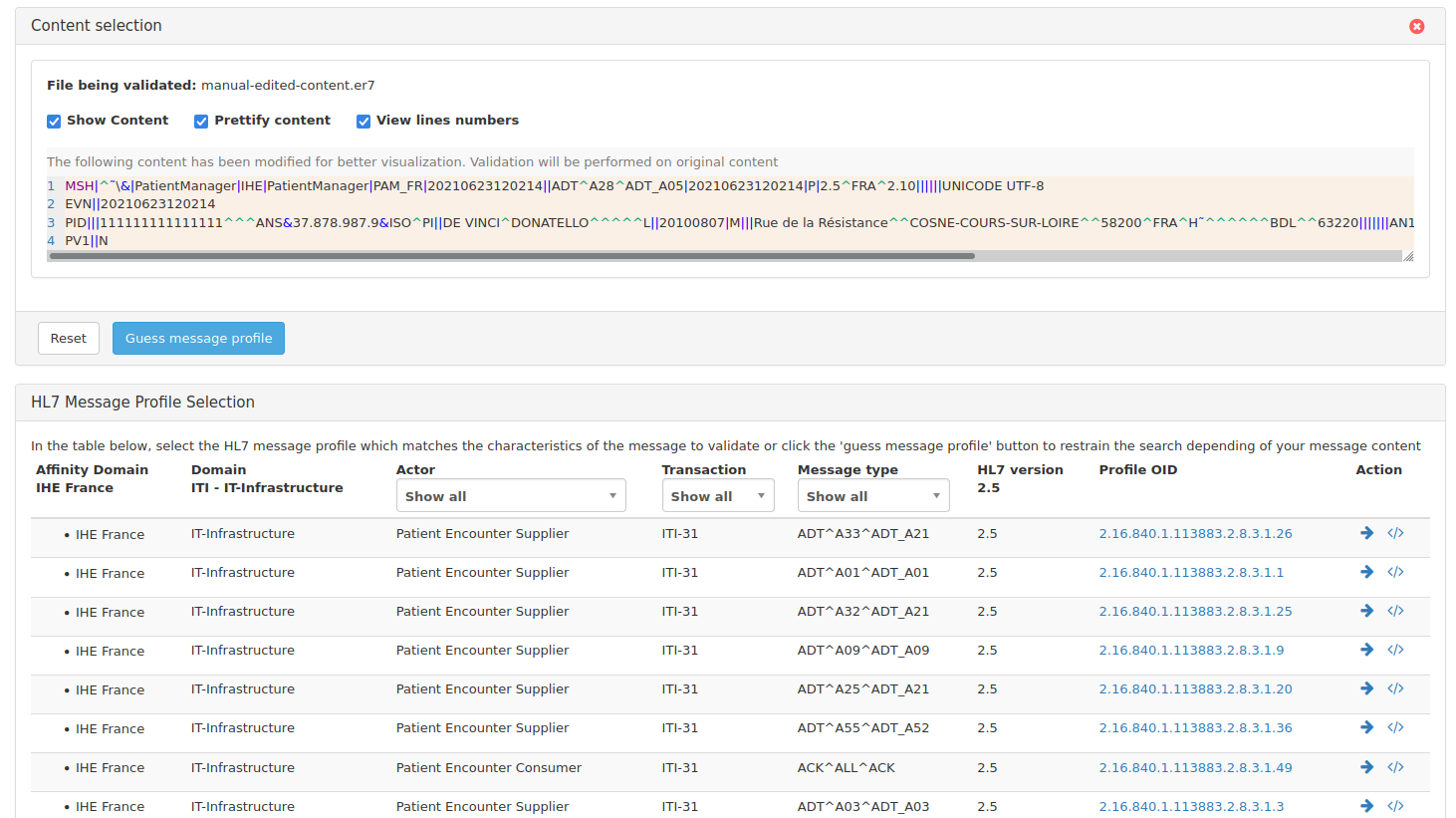
Task: Open profile OID link ending in 3.1.26
Action: click(x=1195, y=534)
